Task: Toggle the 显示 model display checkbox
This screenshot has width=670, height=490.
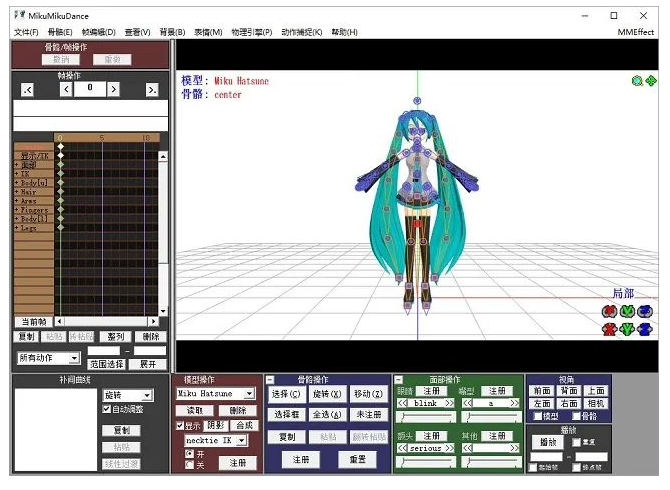Action: tap(180, 426)
